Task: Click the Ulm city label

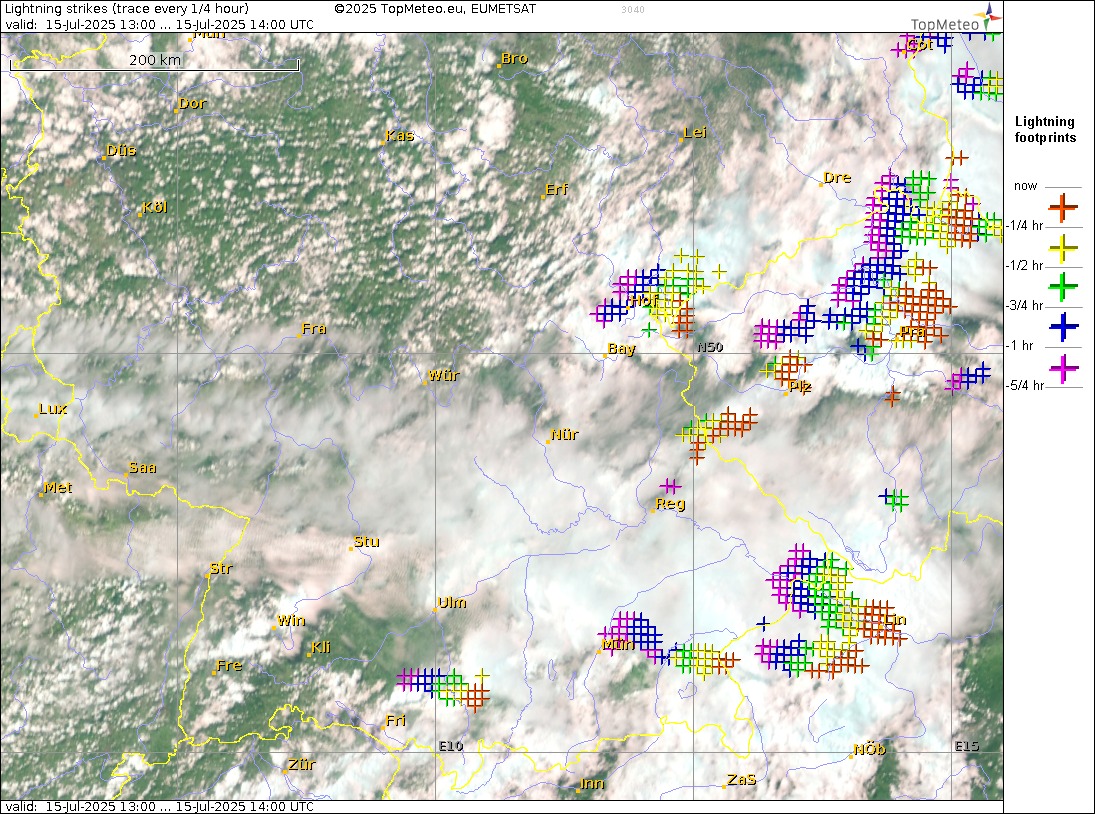Action: pyautogui.click(x=451, y=602)
